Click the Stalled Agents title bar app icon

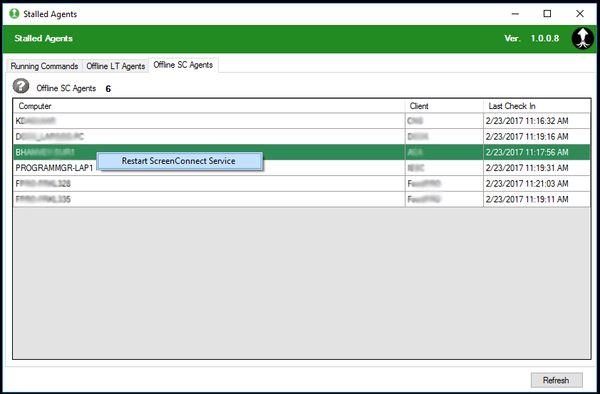(14, 14)
